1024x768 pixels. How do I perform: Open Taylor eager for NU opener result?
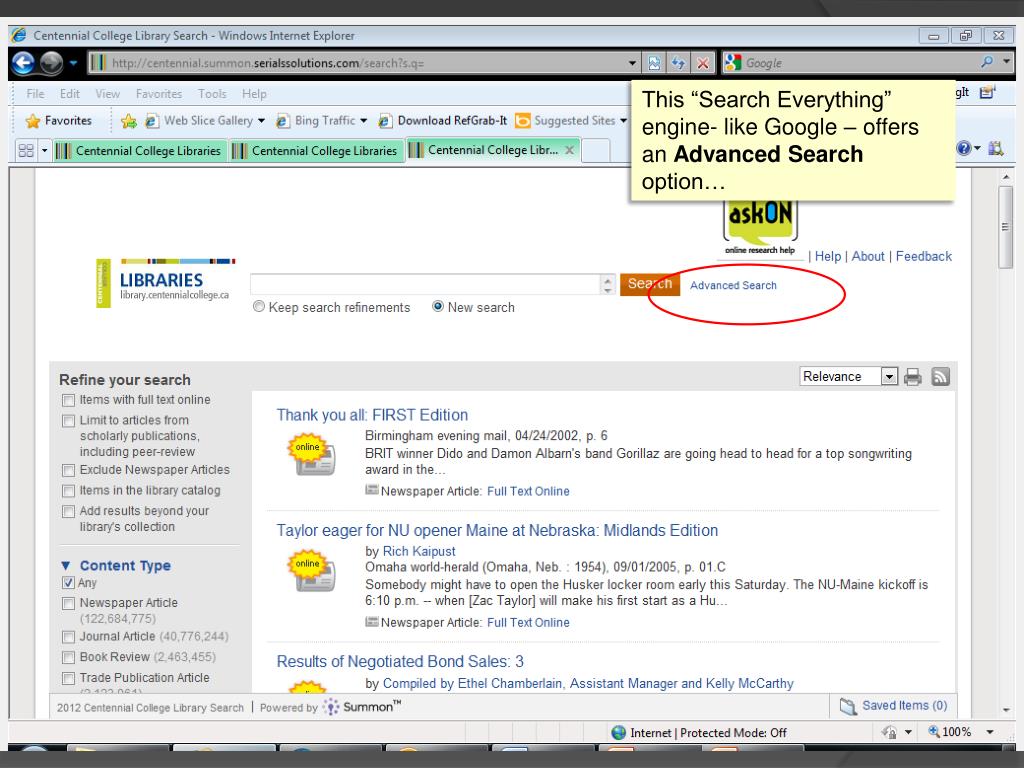coord(497,530)
